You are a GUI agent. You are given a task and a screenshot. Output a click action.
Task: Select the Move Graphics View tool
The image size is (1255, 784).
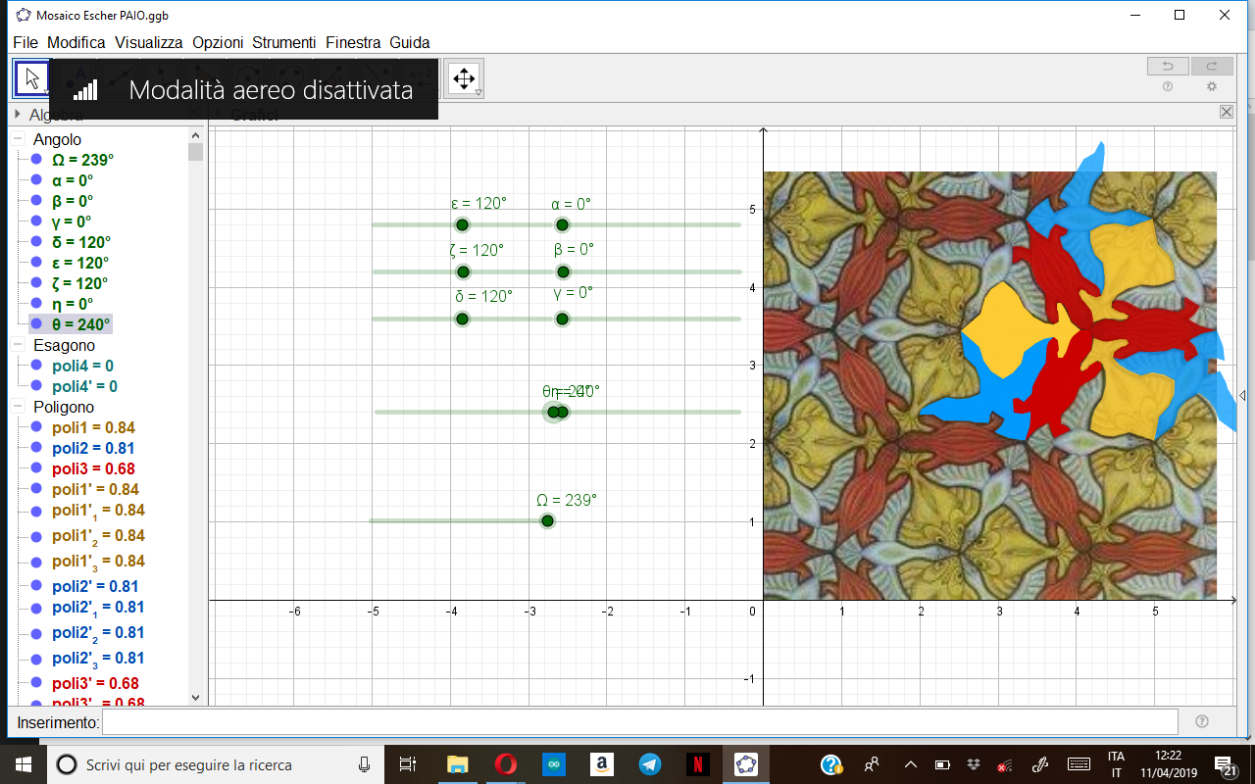coord(464,79)
